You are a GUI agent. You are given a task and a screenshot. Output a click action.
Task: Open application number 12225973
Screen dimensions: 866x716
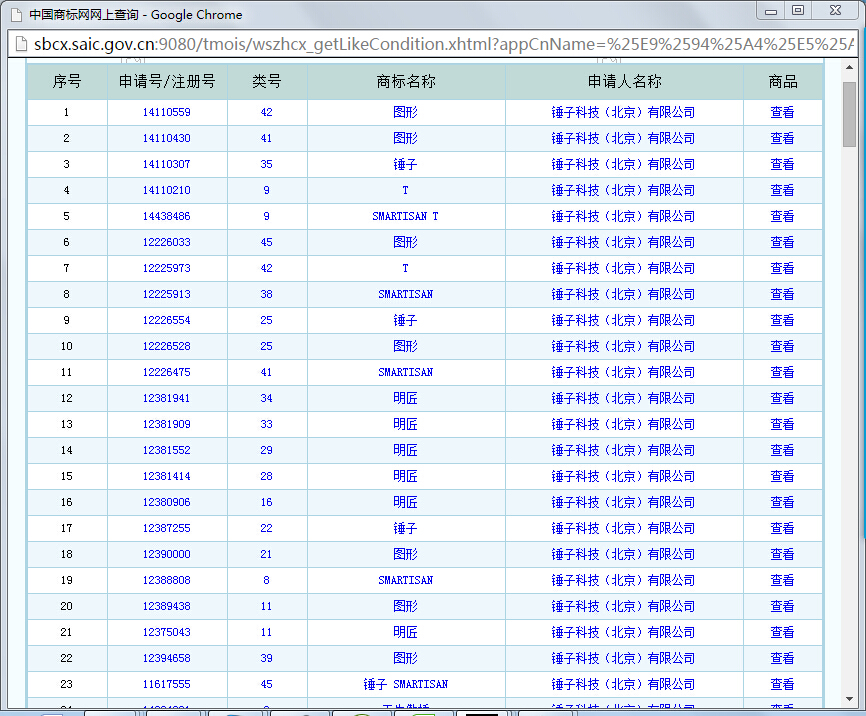(x=167, y=268)
